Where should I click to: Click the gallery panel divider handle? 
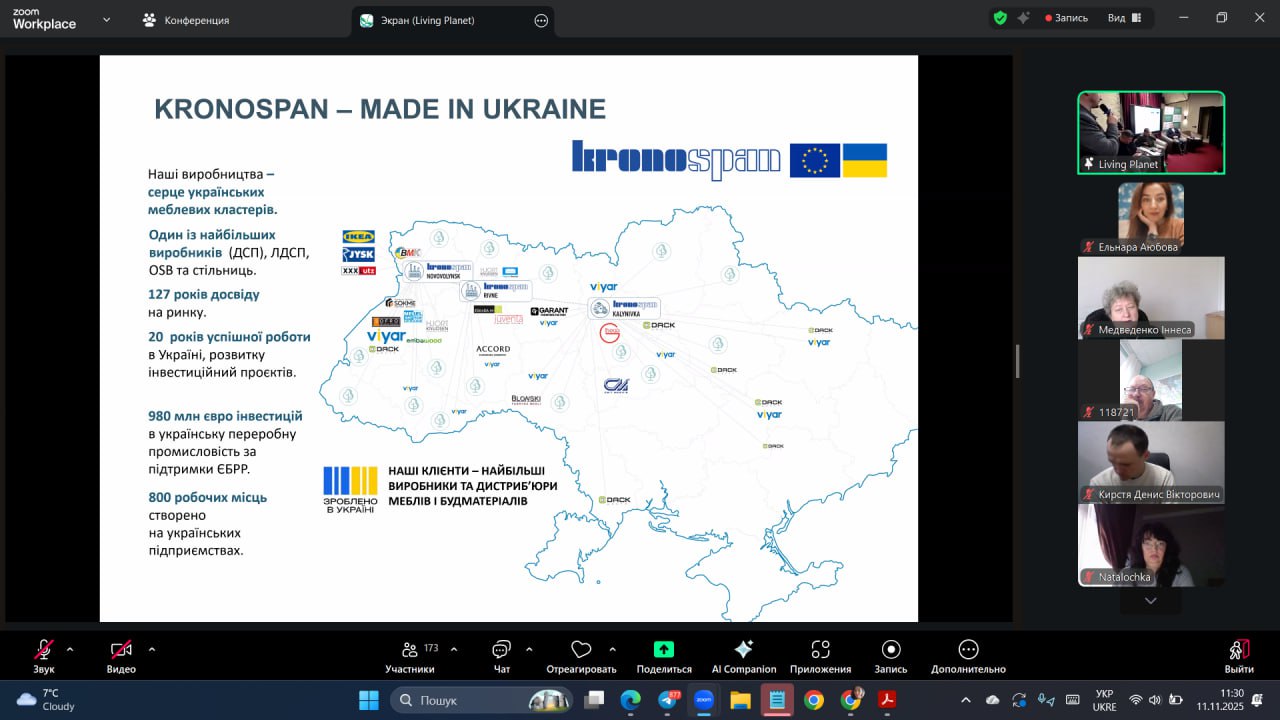(1017, 361)
